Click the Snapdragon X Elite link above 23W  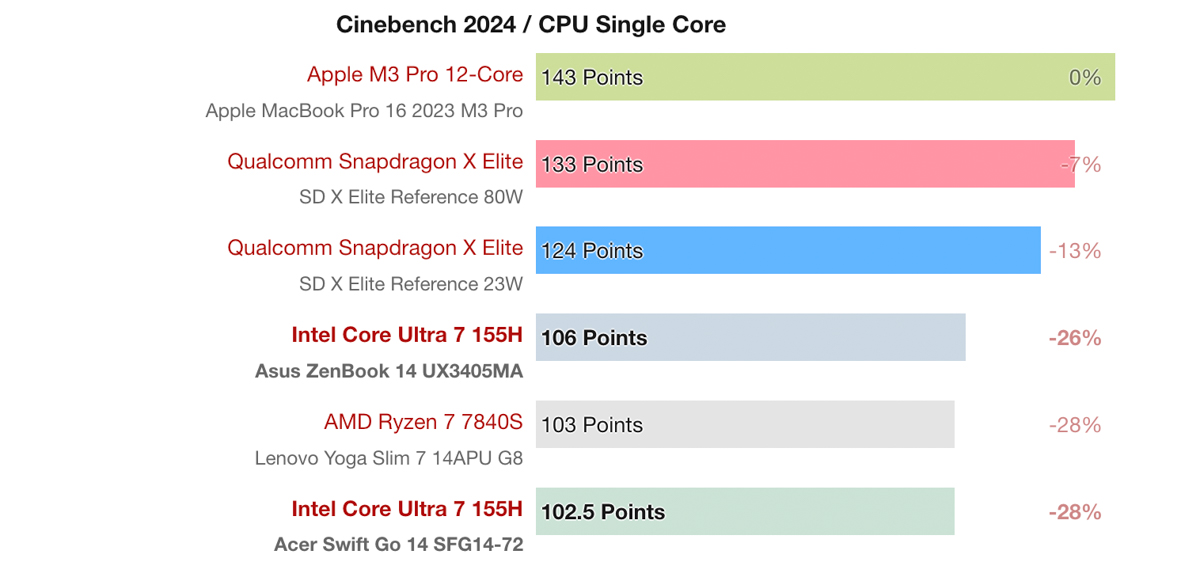pyautogui.click(x=375, y=248)
